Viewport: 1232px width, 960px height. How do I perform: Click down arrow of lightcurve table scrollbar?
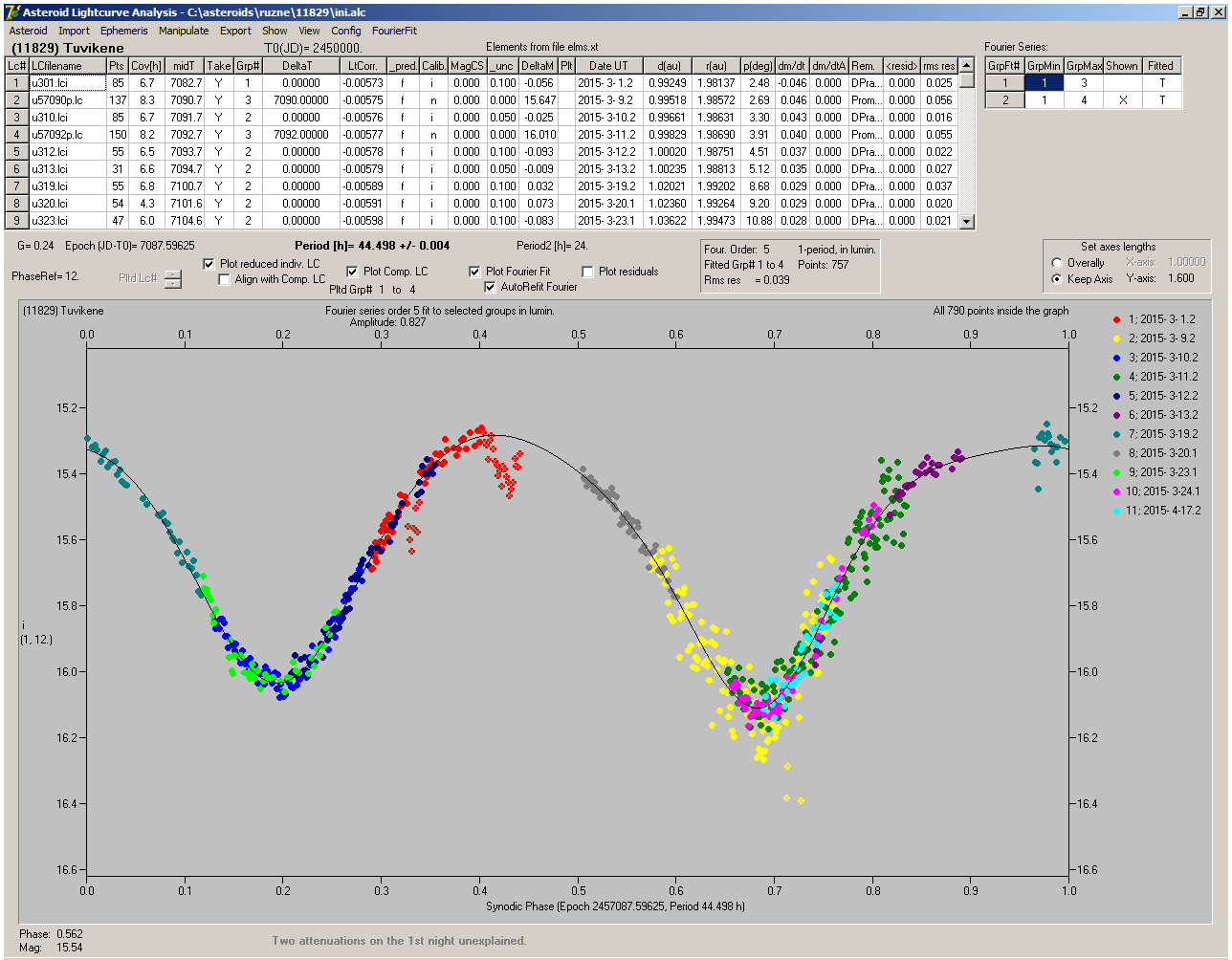967,221
